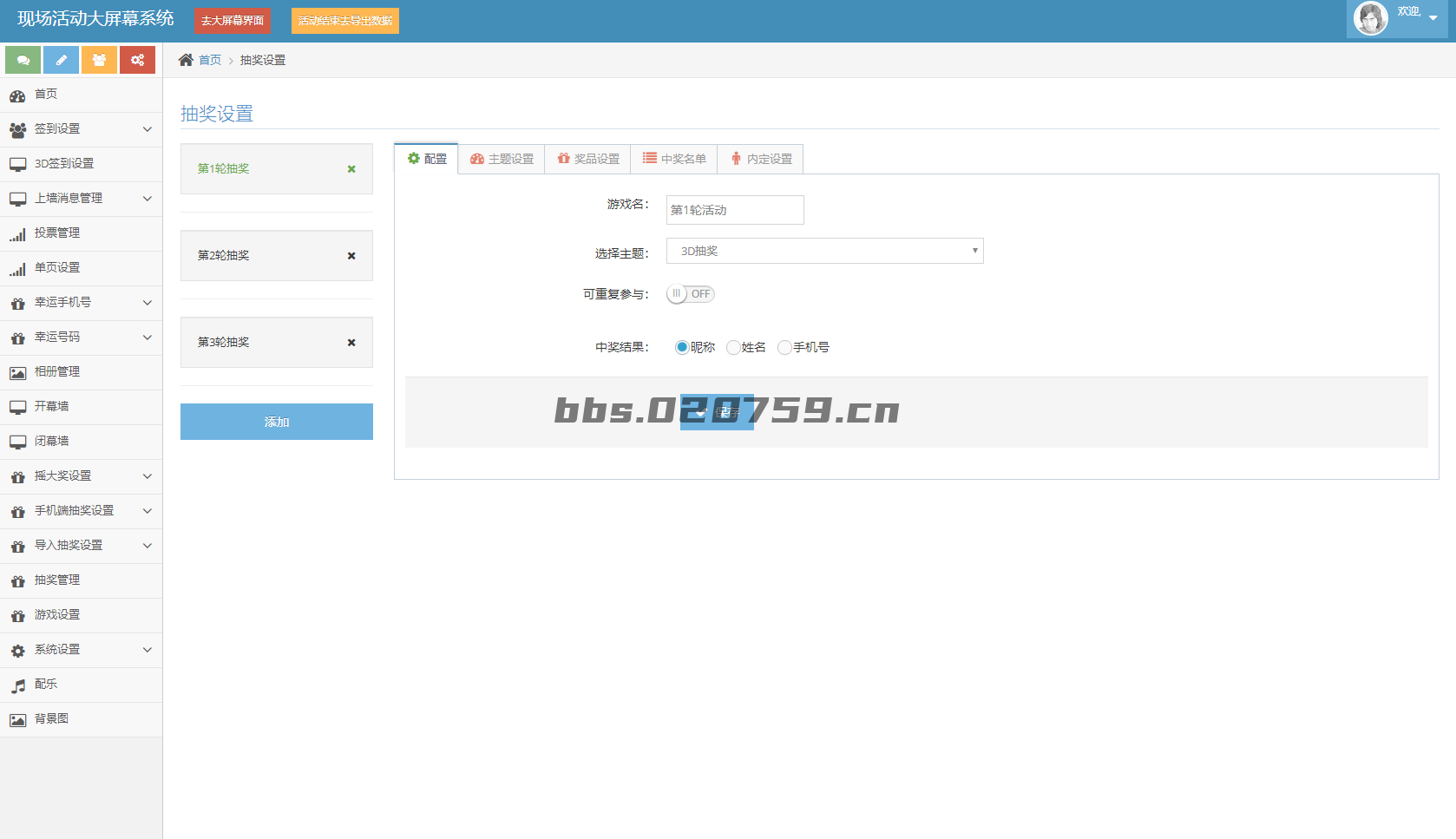
Task: Open the 选择主题 dropdown
Action: click(824, 251)
